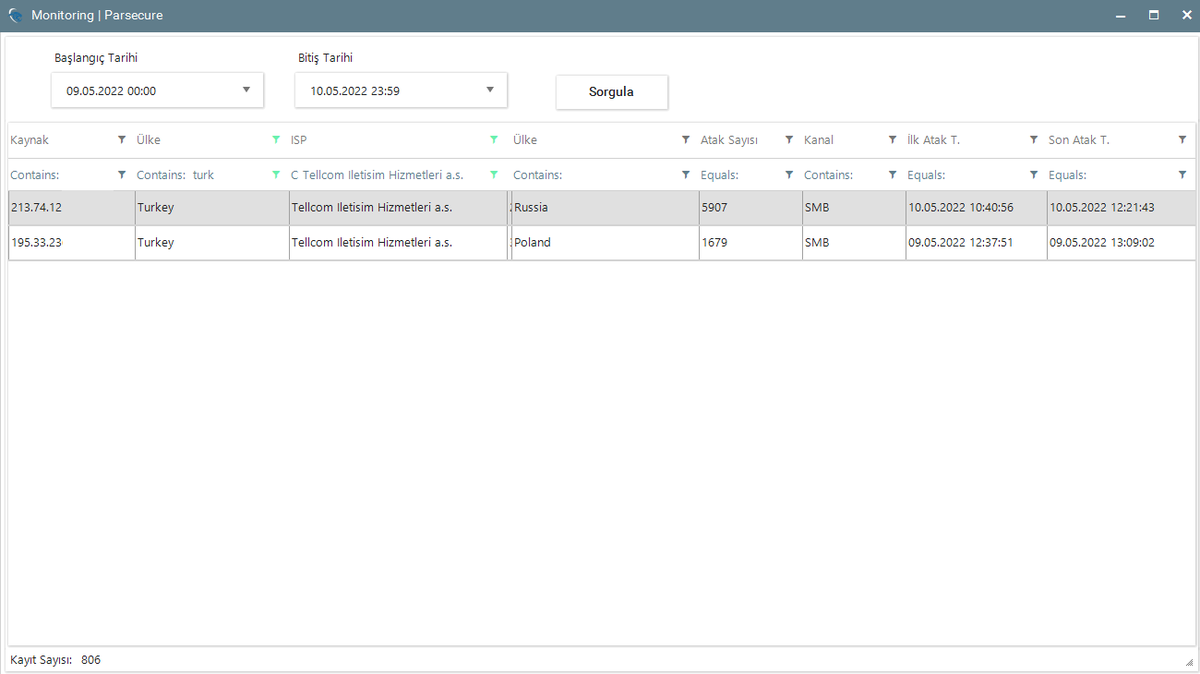Open the Kanal column header filter funnel
Viewport: 1200px width, 674px height.
893,140
